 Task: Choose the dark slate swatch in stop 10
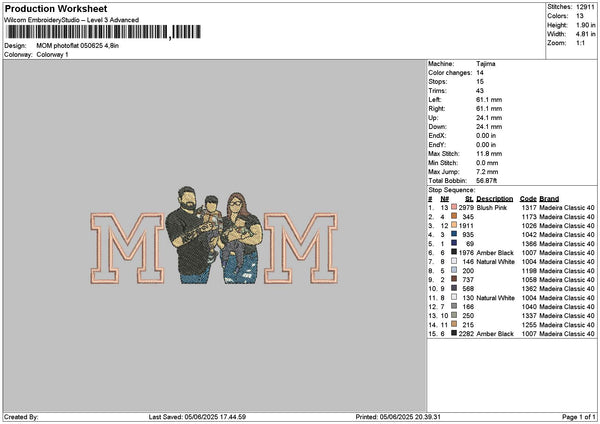(x=454, y=288)
